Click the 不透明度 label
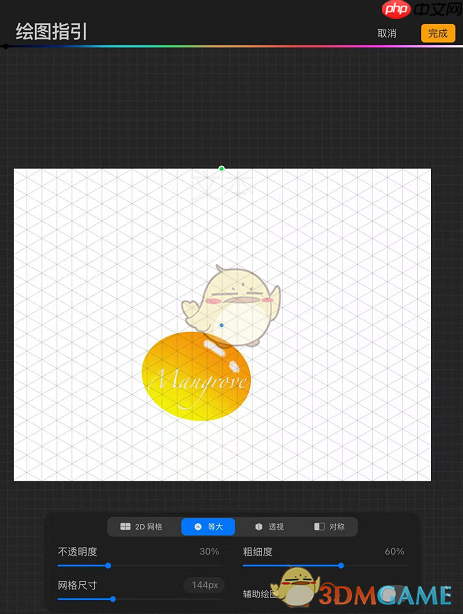This screenshot has height=614, width=463. tap(78, 552)
